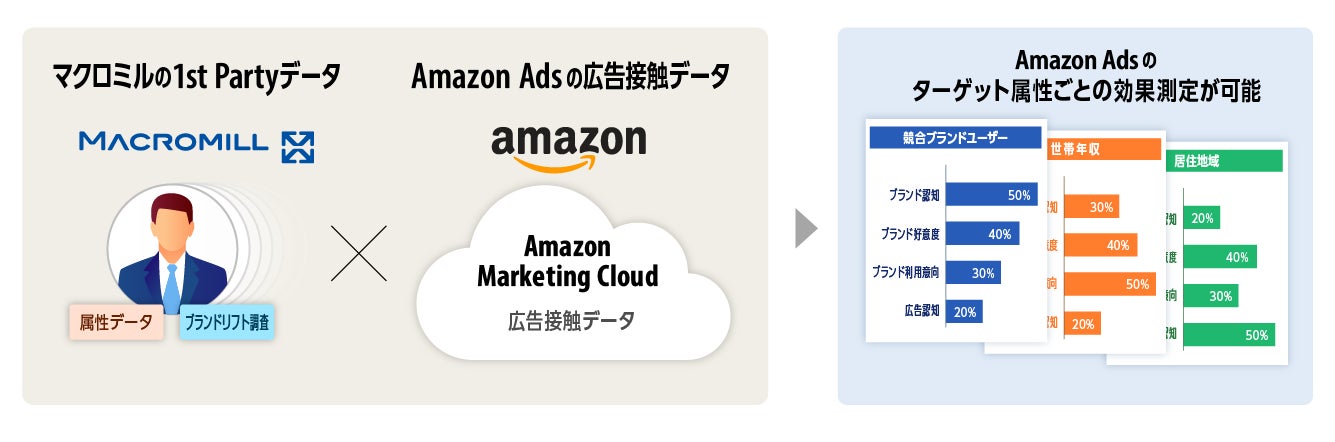Click the large multiplication cross symbol
Screen dimensions: 1335x442
pyautogui.click(x=358, y=254)
